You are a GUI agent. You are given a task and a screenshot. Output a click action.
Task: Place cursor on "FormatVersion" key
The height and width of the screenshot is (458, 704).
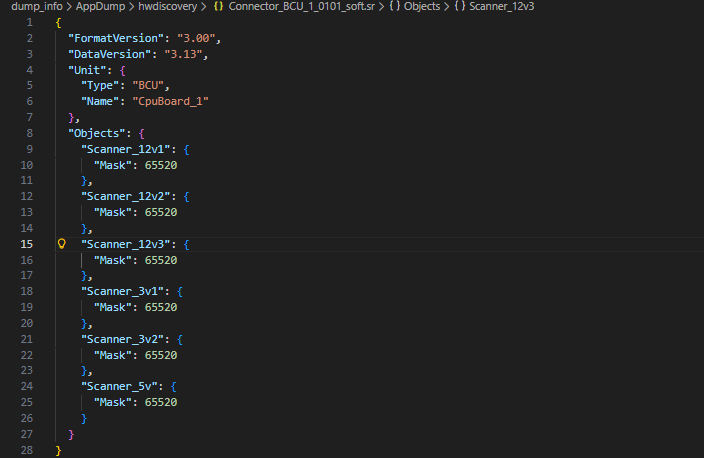point(112,38)
